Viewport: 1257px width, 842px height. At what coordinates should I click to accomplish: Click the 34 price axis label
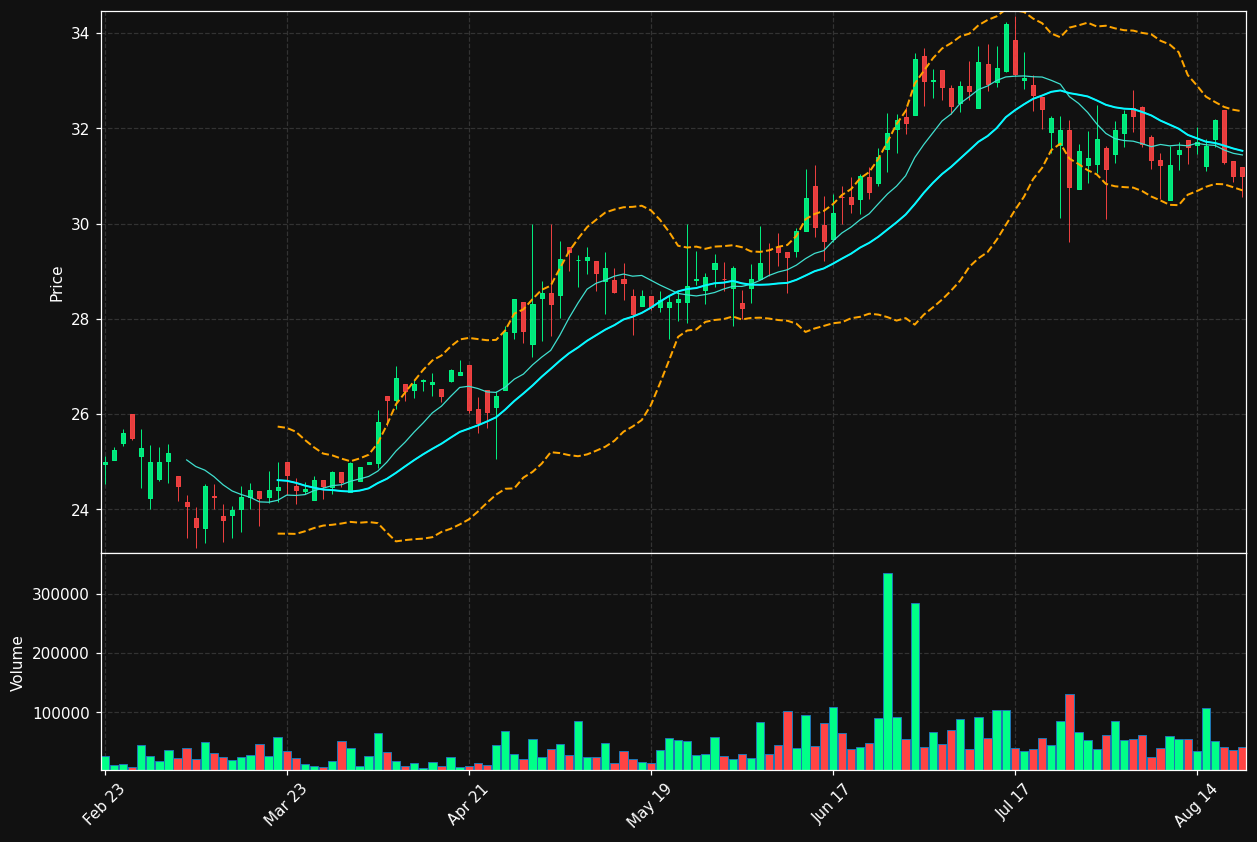click(x=79, y=34)
